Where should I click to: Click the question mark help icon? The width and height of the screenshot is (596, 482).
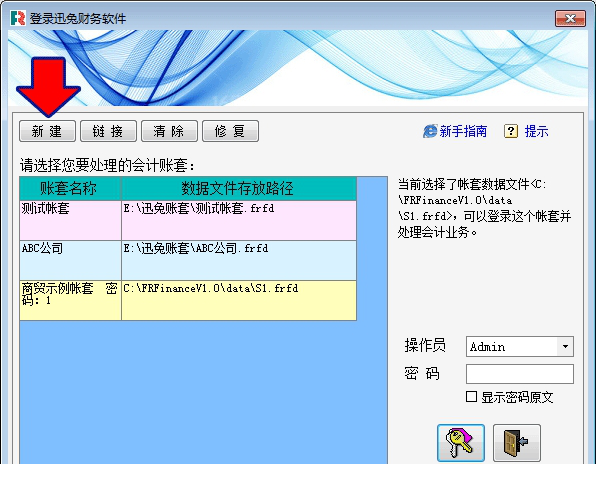coord(511,132)
